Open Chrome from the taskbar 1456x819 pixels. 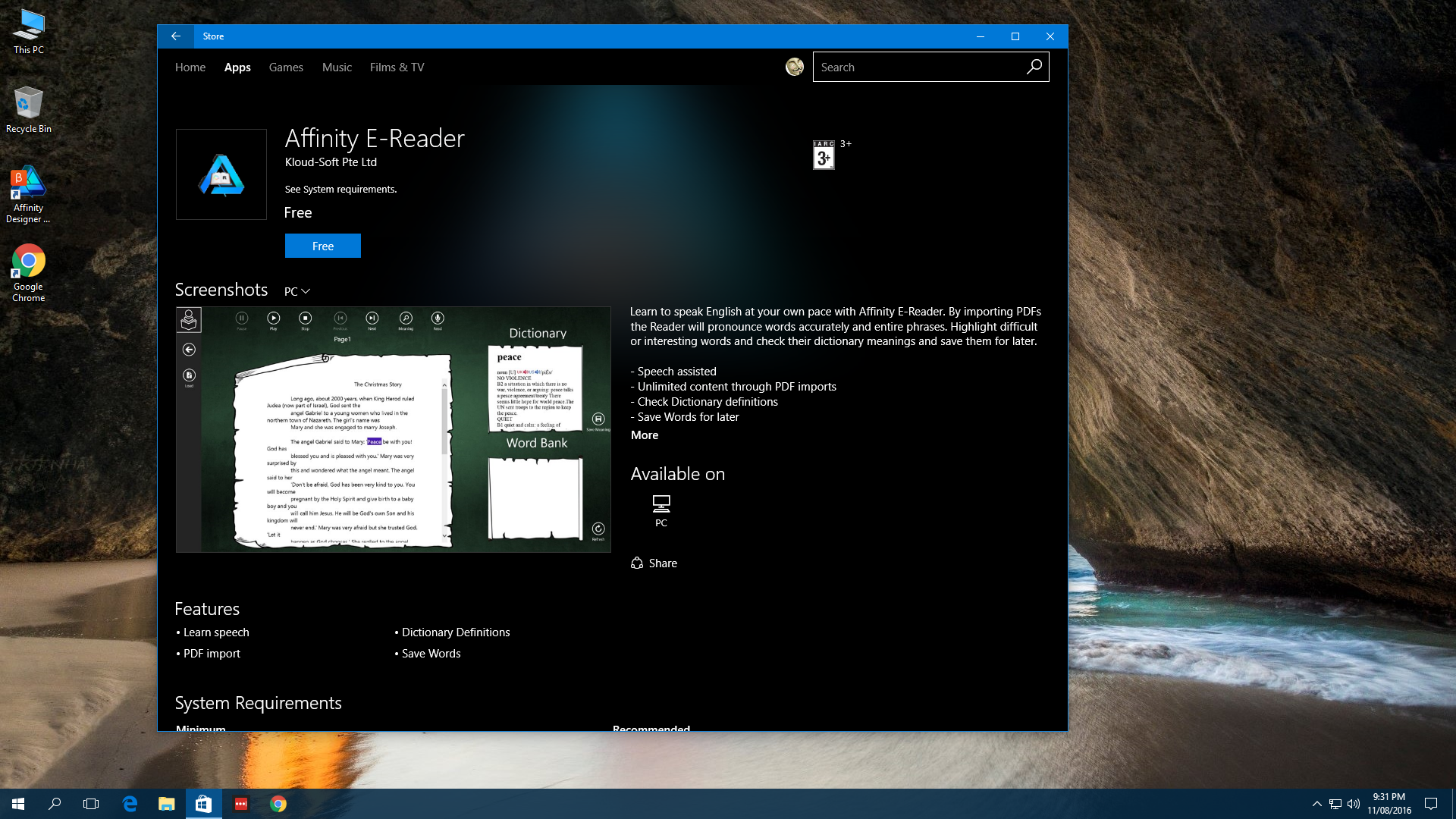coord(278,804)
